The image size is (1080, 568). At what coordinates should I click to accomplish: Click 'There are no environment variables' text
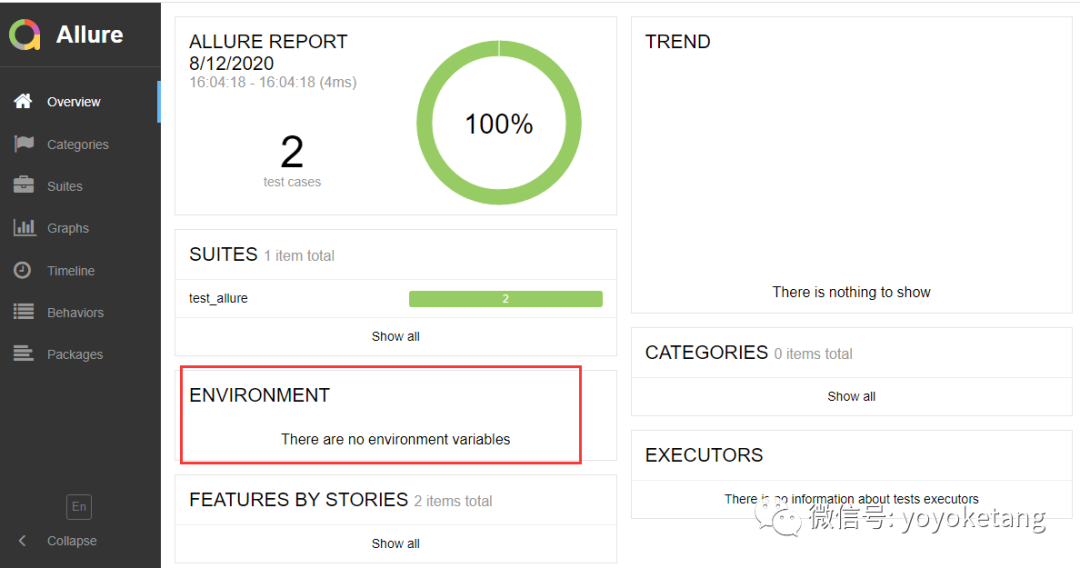(395, 439)
